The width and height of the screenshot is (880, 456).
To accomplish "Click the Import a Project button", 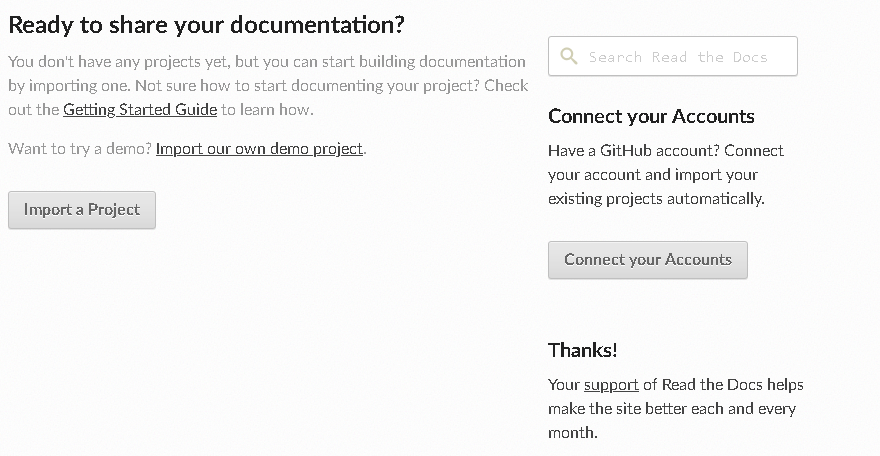I will click(82, 210).
